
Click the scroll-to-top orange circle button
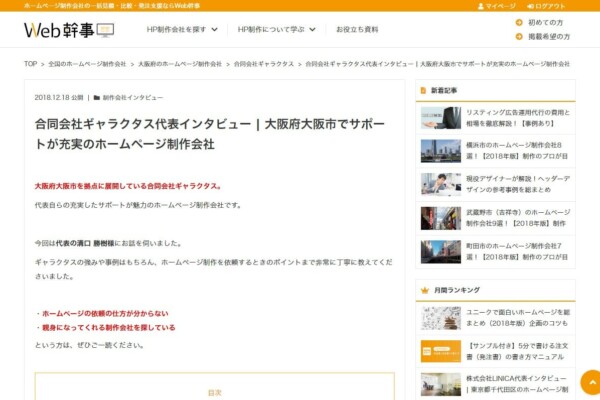coord(592,382)
